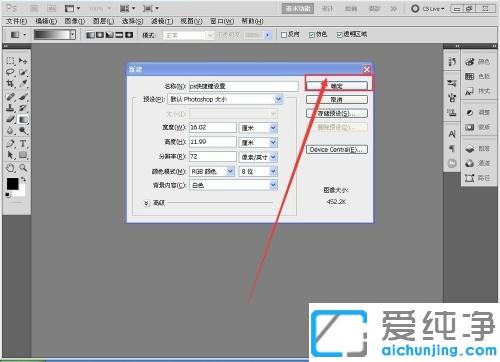
Task: Open the Select (选择) menu
Action: [132, 21]
